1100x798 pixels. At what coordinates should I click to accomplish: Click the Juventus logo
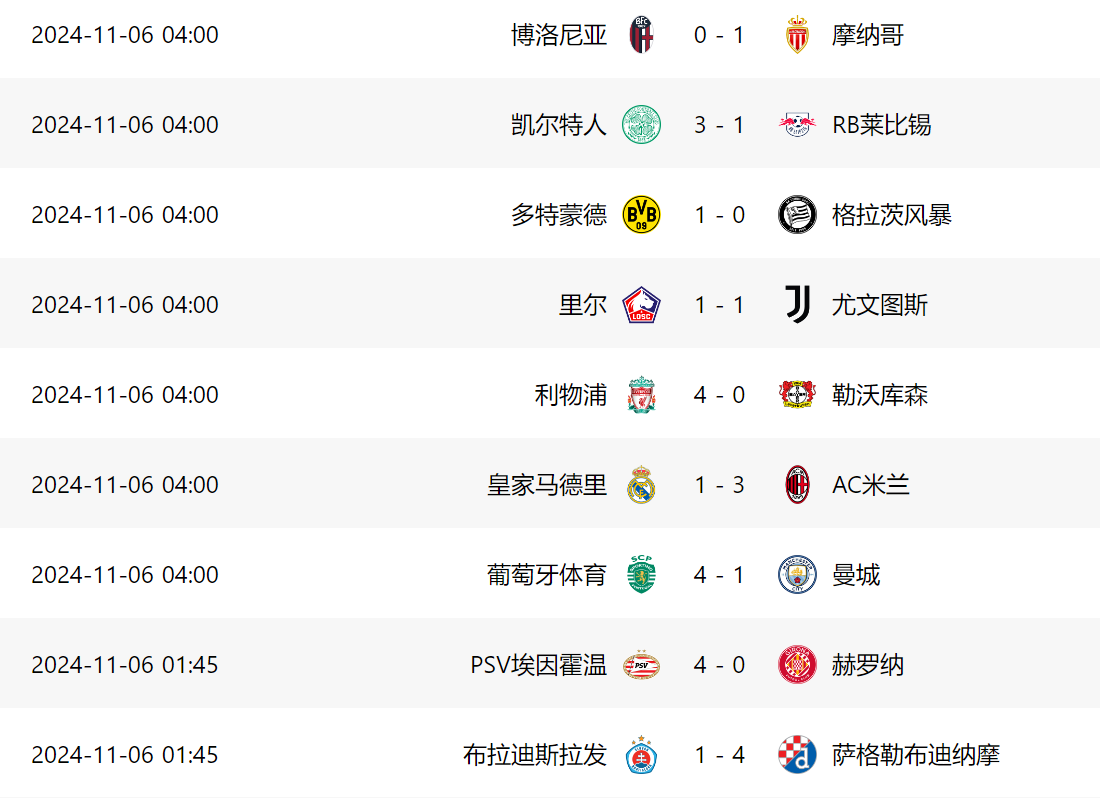(797, 305)
